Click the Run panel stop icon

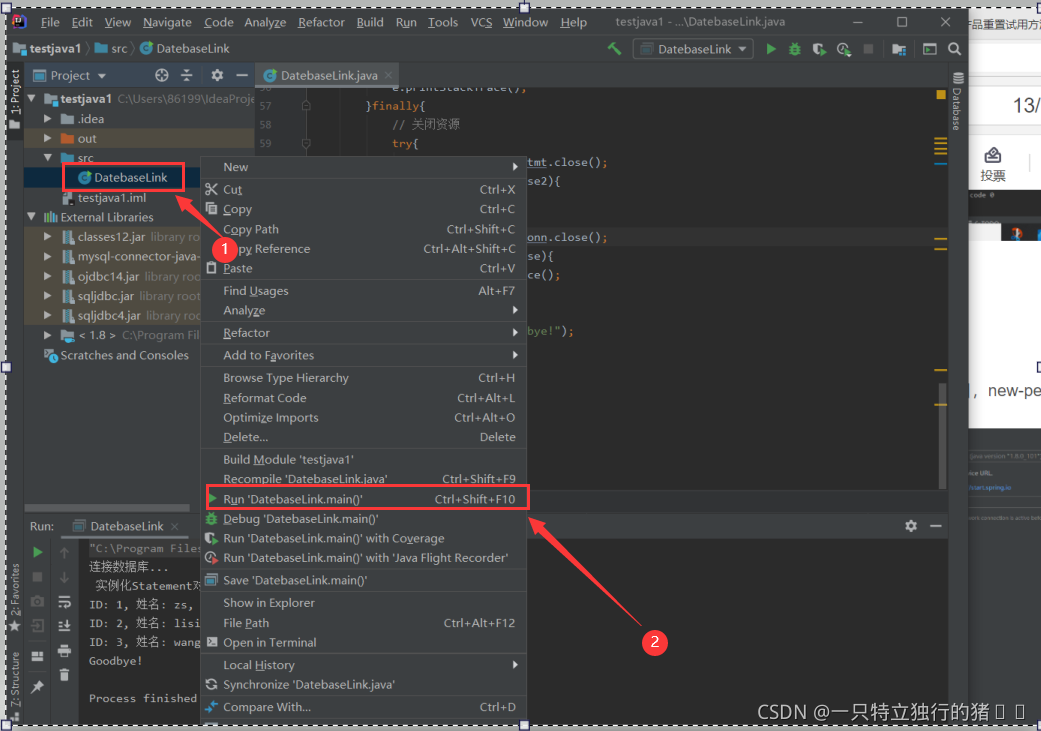pos(38,577)
